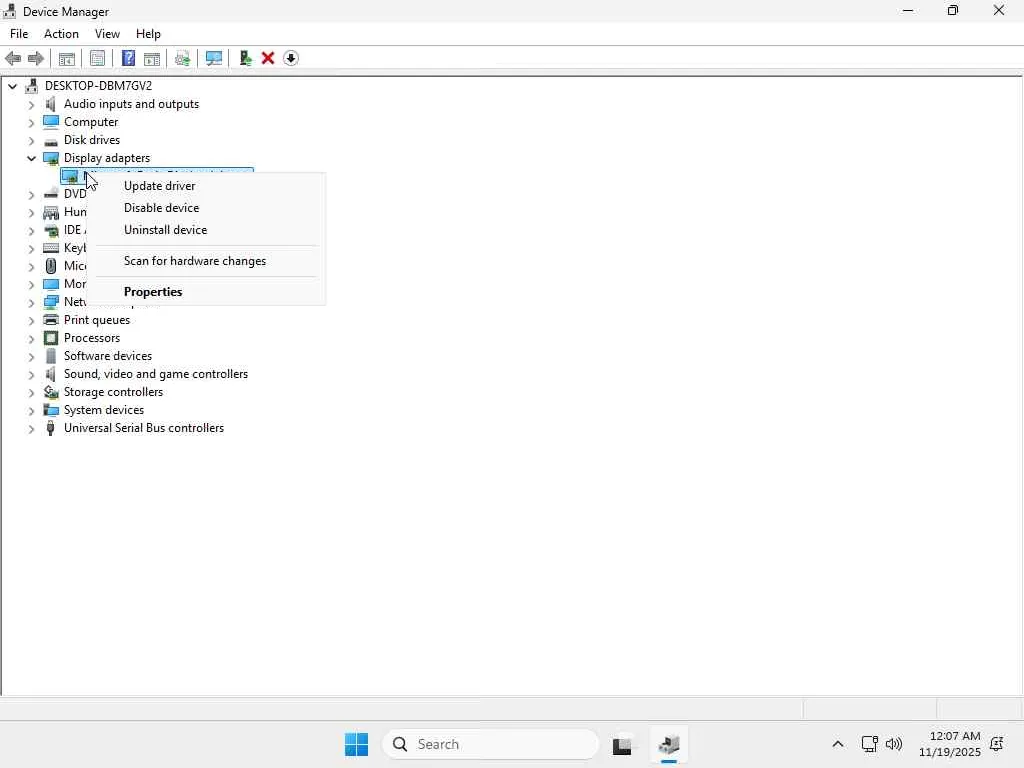Click the Print queues printer icon
Image resolution: width=1024 pixels, height=768 pixels.
click(51, 320)
